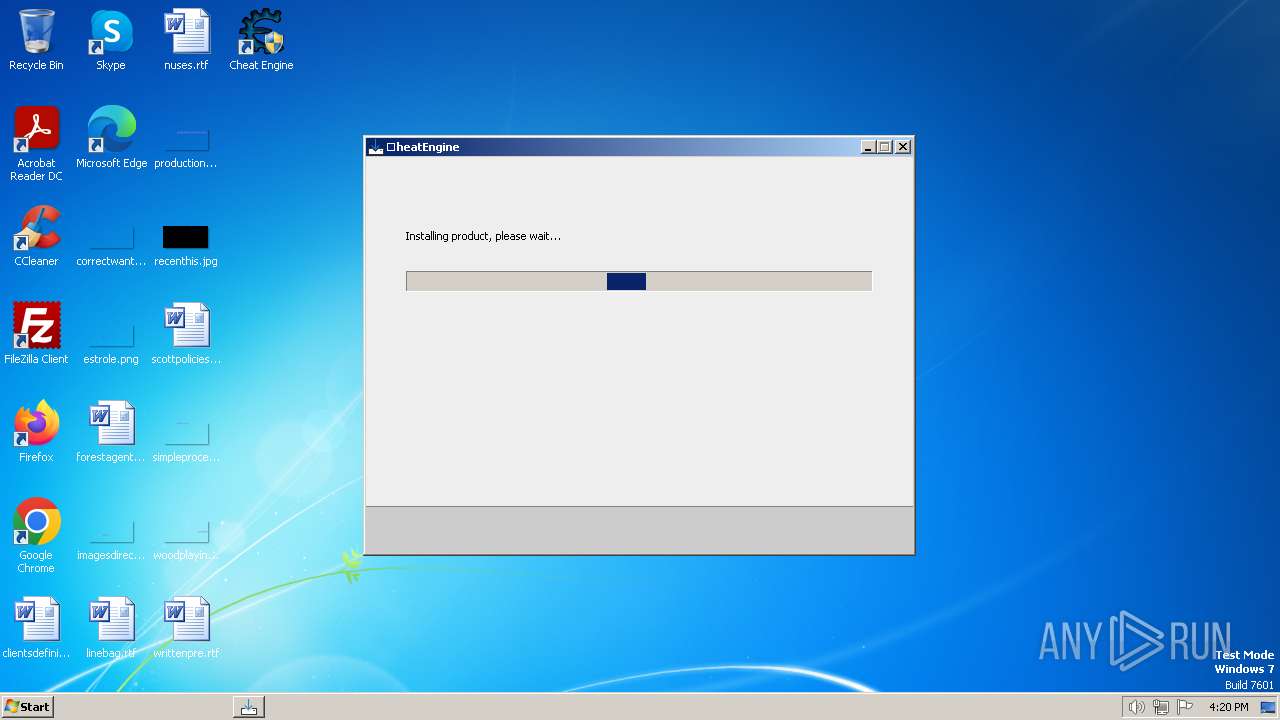The width and height of the screenshot is (1280, 720).
Task: Launch Google Chrome from the desktop
Action: coord(36,536)
